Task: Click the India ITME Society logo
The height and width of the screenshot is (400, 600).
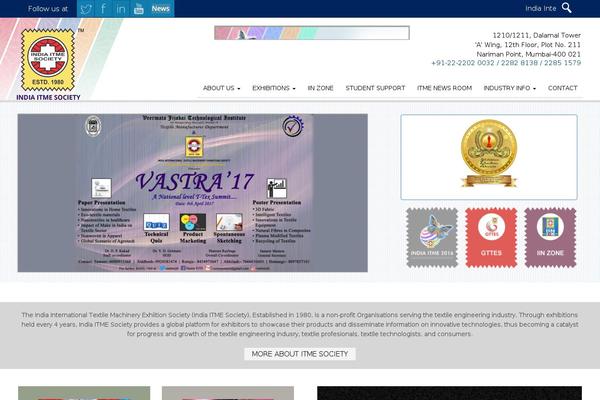Action: click(48, 64)
